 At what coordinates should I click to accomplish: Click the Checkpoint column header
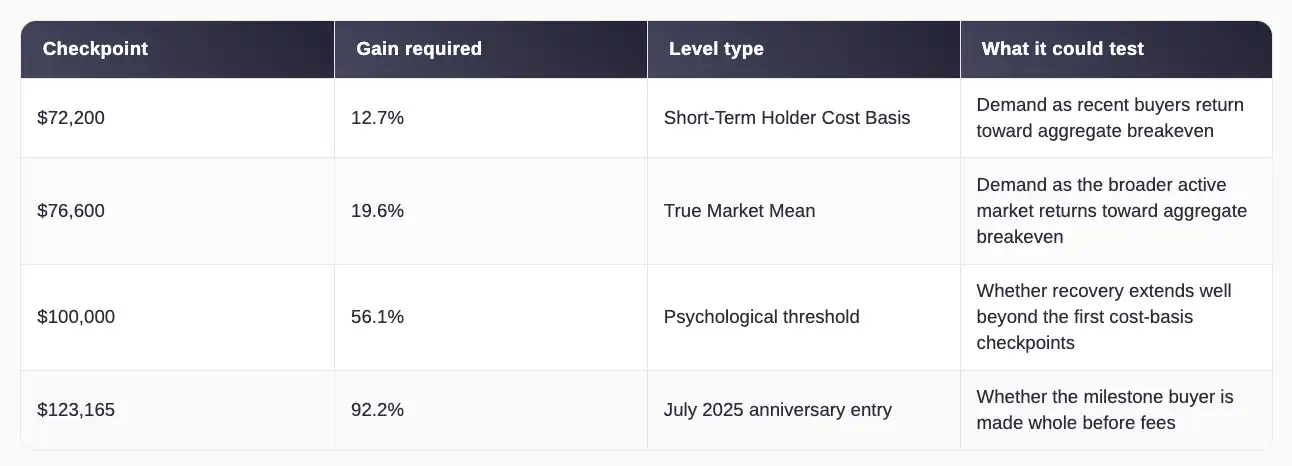pyautogui.click(x=177, y=49)
